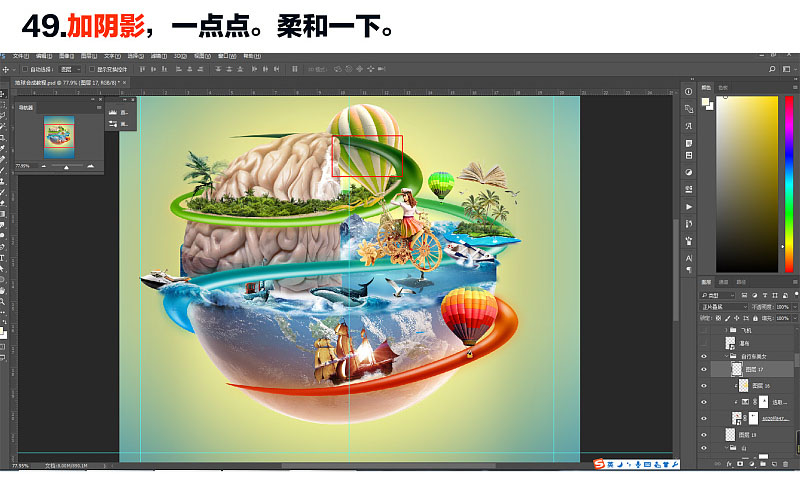Click inside the yellow color picker field
Image resolution: width=800 pixels, height=477 pixels.
[747, 184]
